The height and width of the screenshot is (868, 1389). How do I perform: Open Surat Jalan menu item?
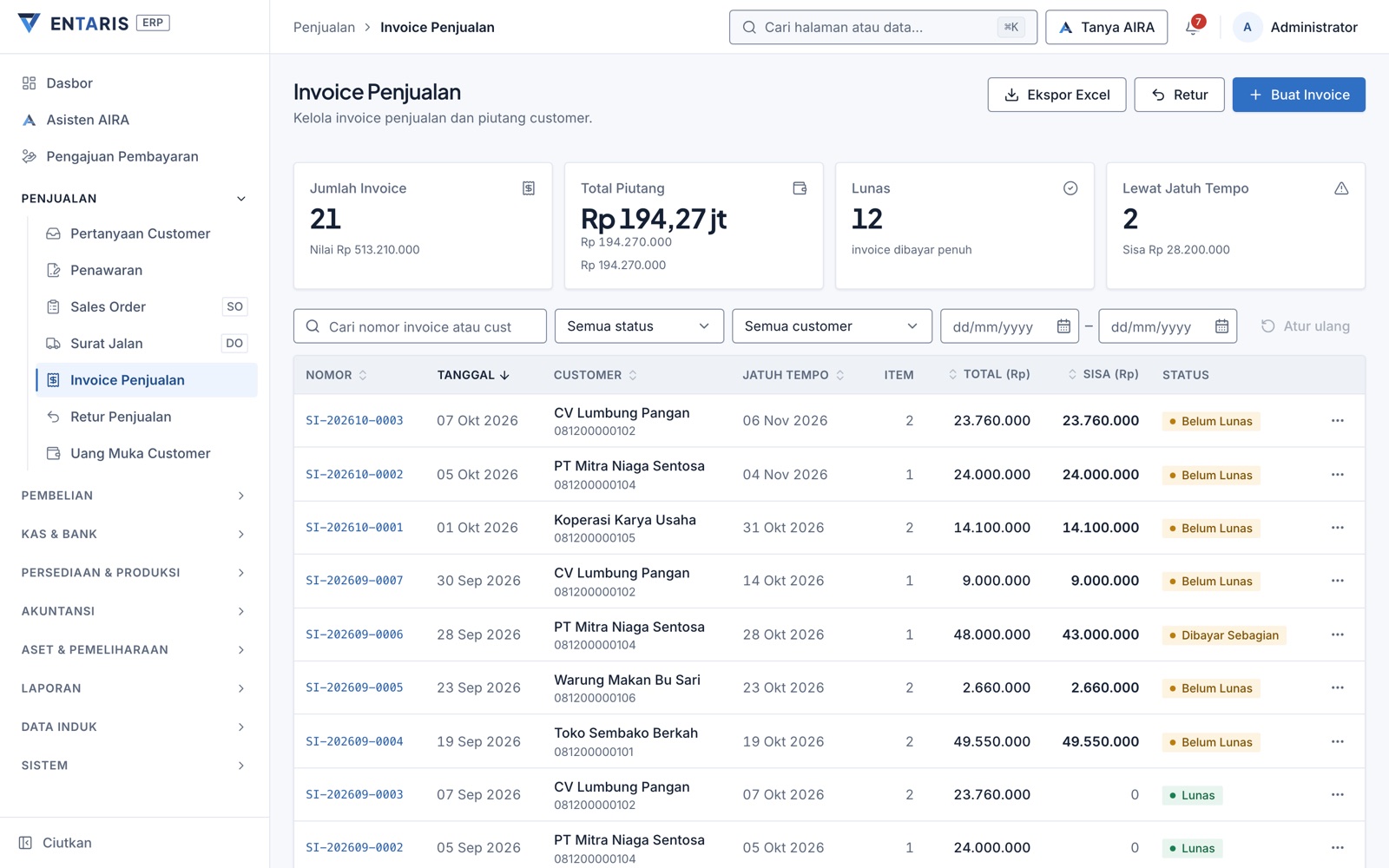coord(147,344)
